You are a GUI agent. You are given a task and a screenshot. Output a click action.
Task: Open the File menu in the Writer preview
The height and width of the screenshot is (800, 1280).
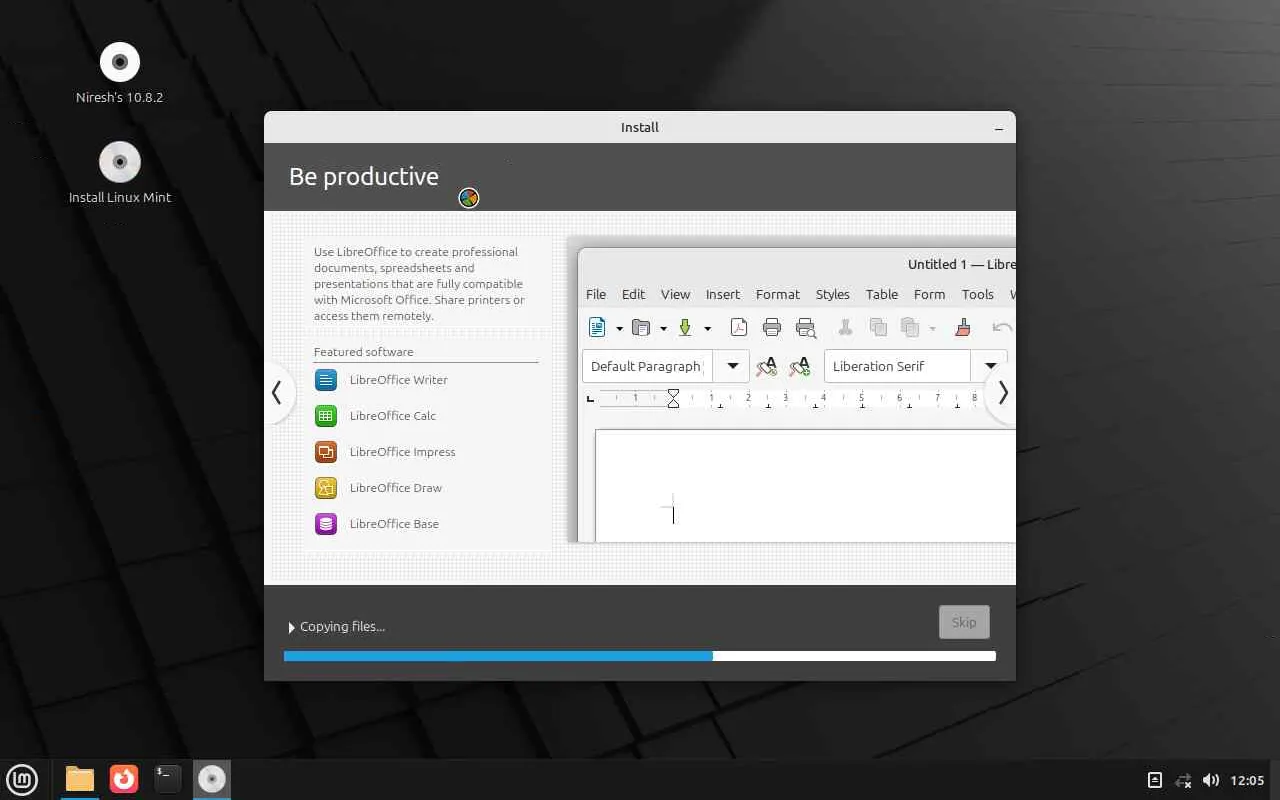tap(596, 294)
